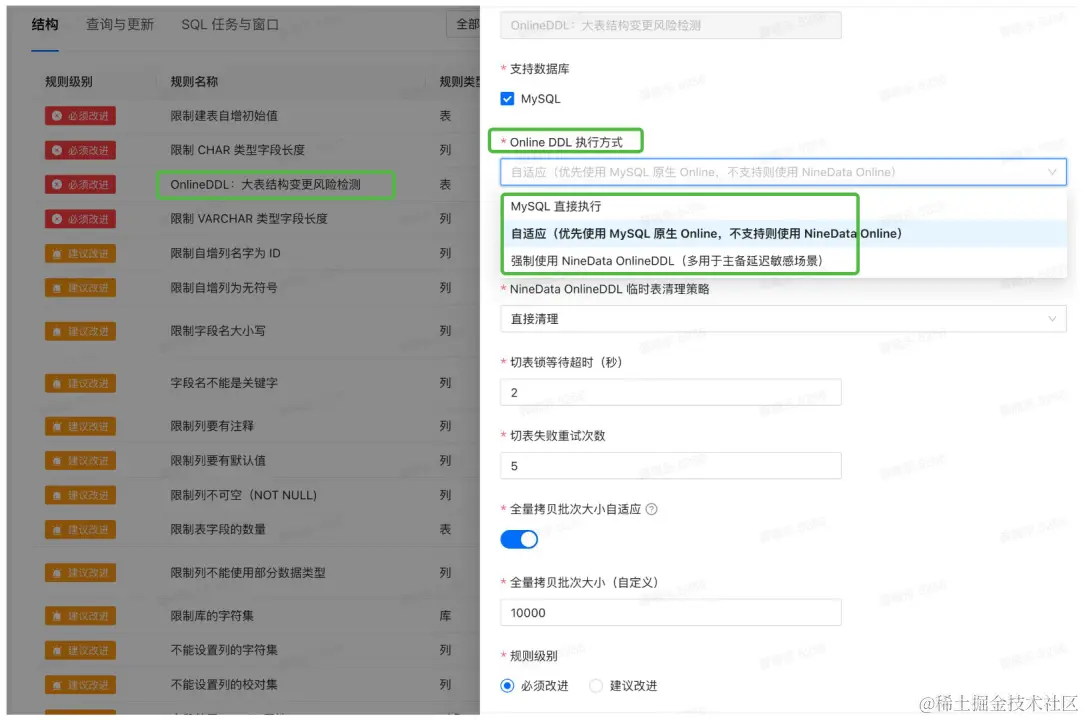Image resolution: width=1085 pixels, height=720 pixels.
Task: Click the 建议改进 badge on 限制字段名大小写 row
Action: click(80, 331)
